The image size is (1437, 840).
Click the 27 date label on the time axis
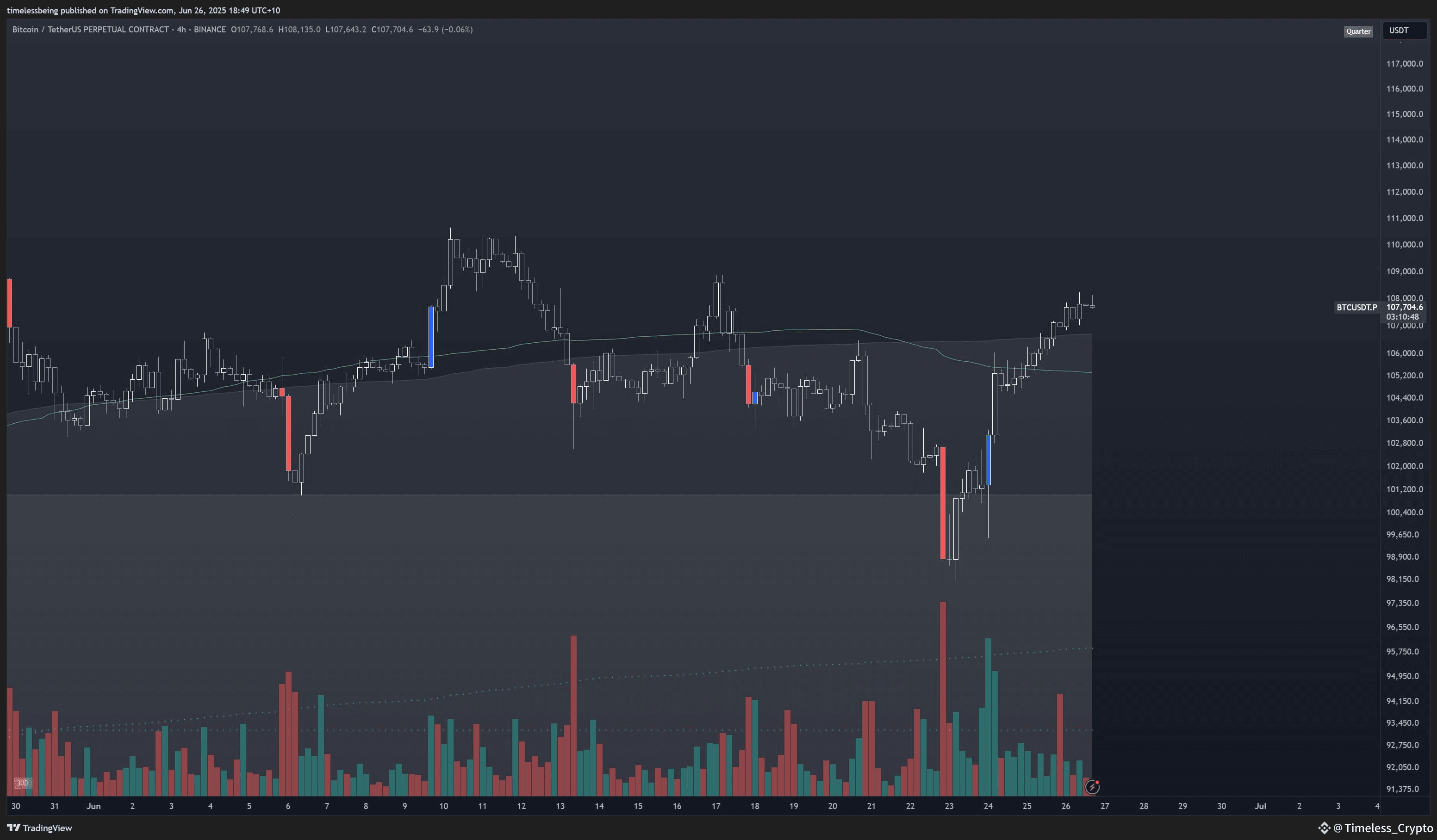[1105, 806]
